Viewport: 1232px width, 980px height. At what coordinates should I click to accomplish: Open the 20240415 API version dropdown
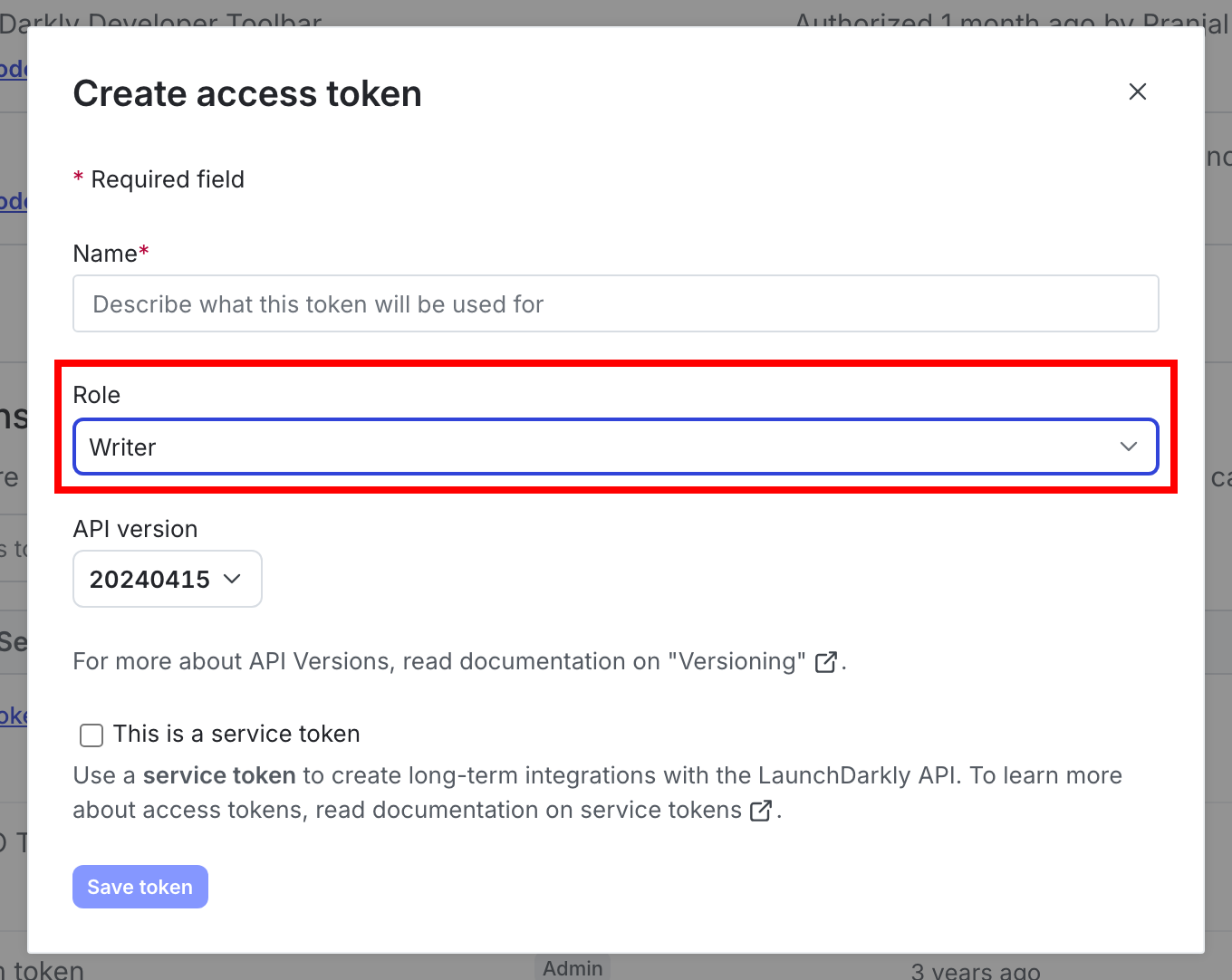(167, 579)
